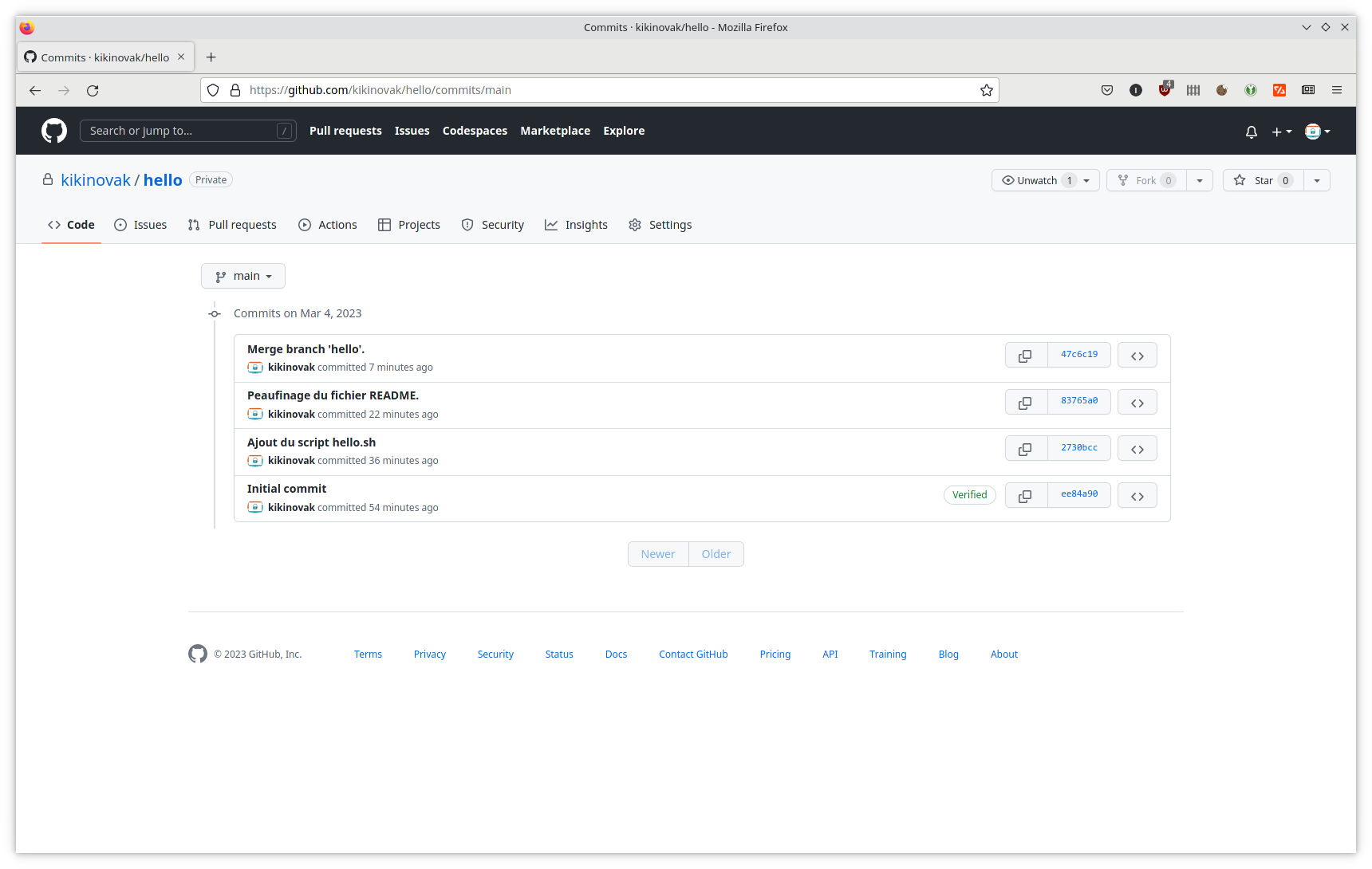The height and width of the screenshot is (869, 1372).
Task: Open the notifications bell
Action: tap(1252, 132)
